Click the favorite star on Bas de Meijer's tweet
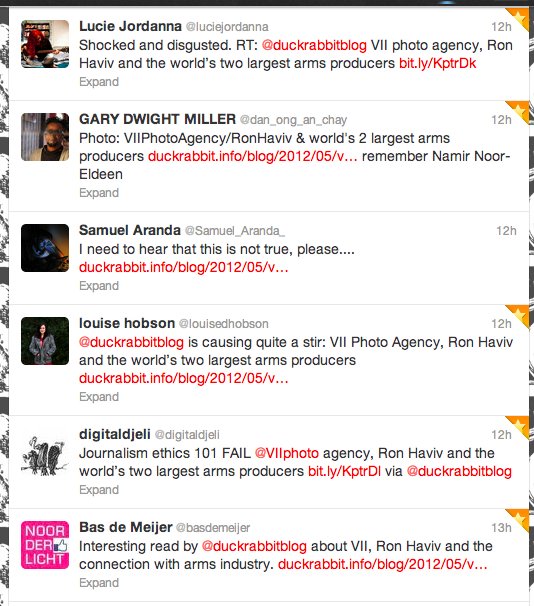Image resolution: width=534 pixels, height=606 pixels. click(x=519, y=519)
